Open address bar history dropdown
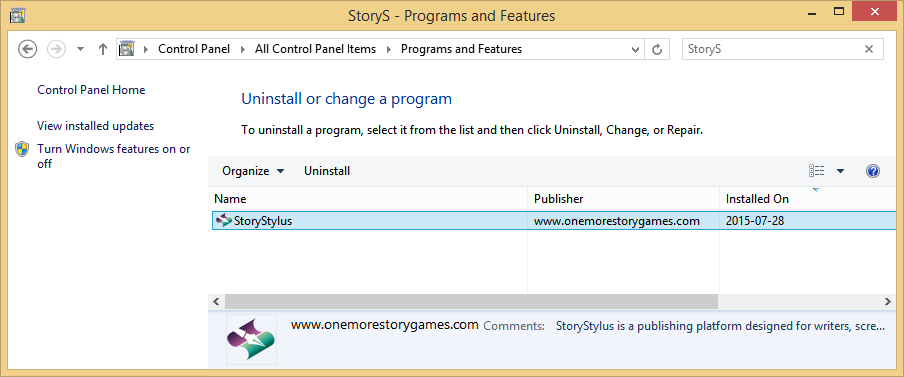This screenshot has height=377, width=904. point(635,50)
